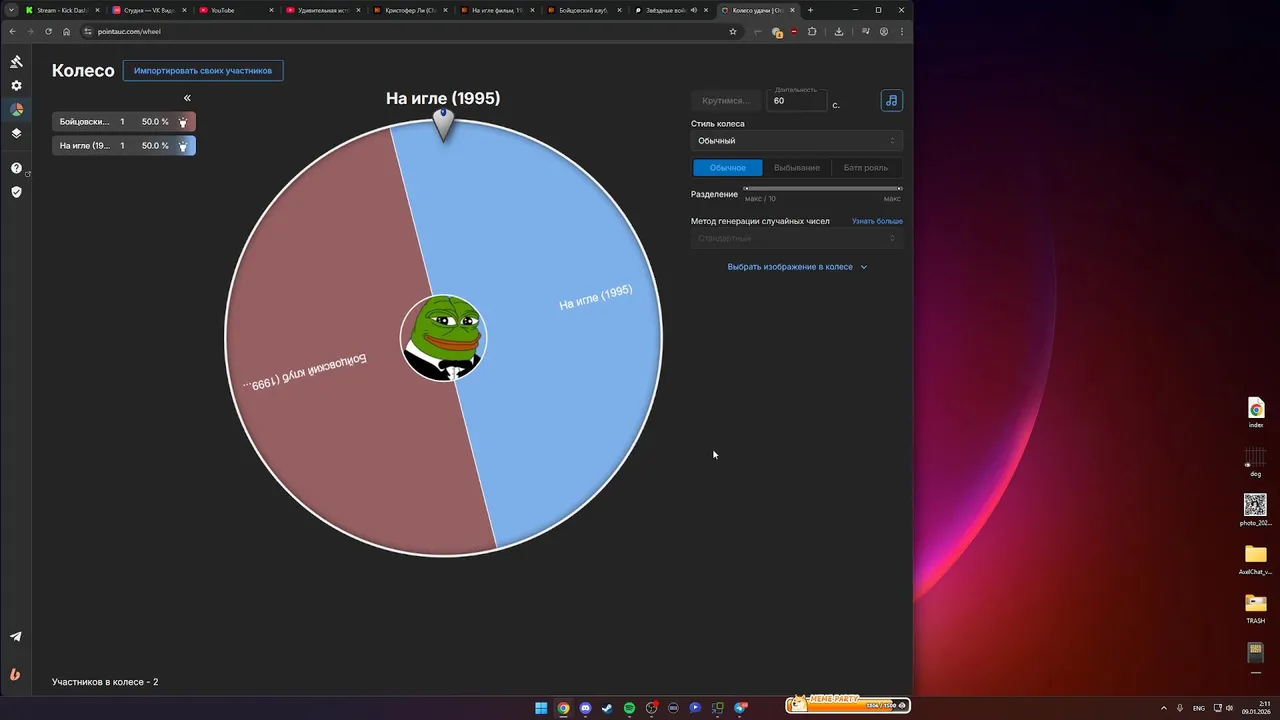Go back in browser
Image resolution: width=1280 pixels, height=720 pixels.
[x=12, y=31]
